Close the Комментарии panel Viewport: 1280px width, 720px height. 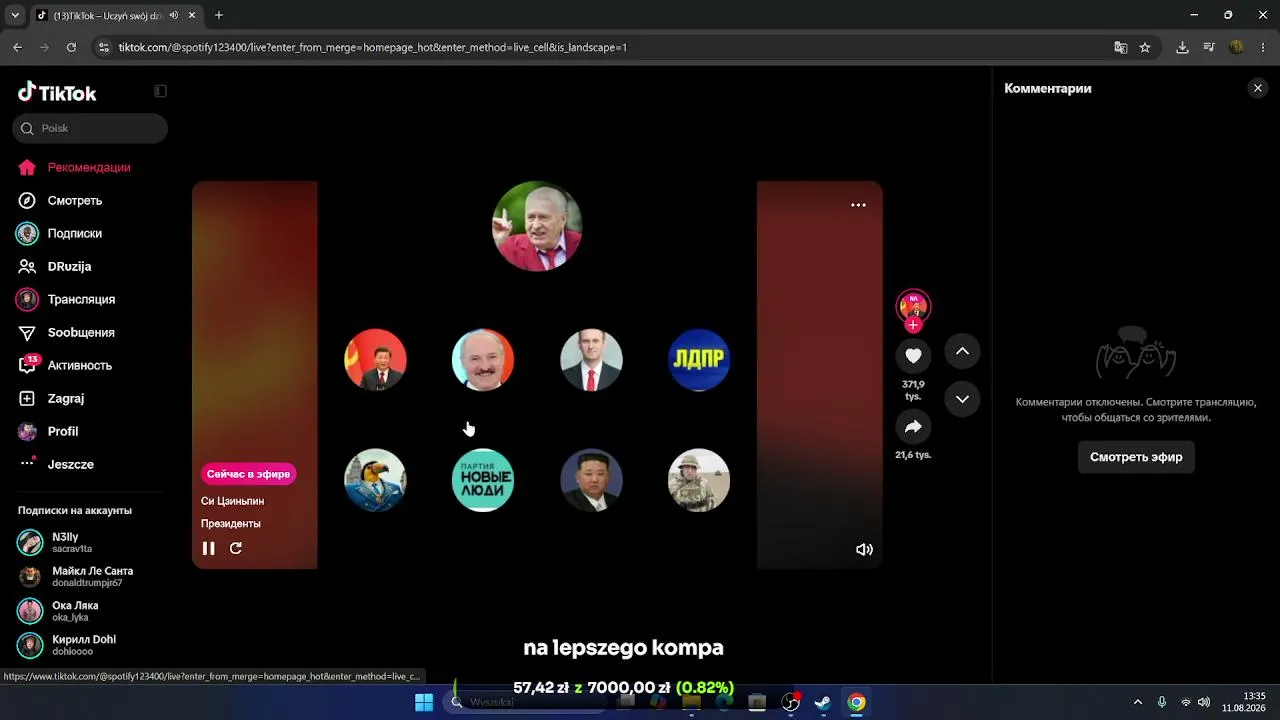1258,88
